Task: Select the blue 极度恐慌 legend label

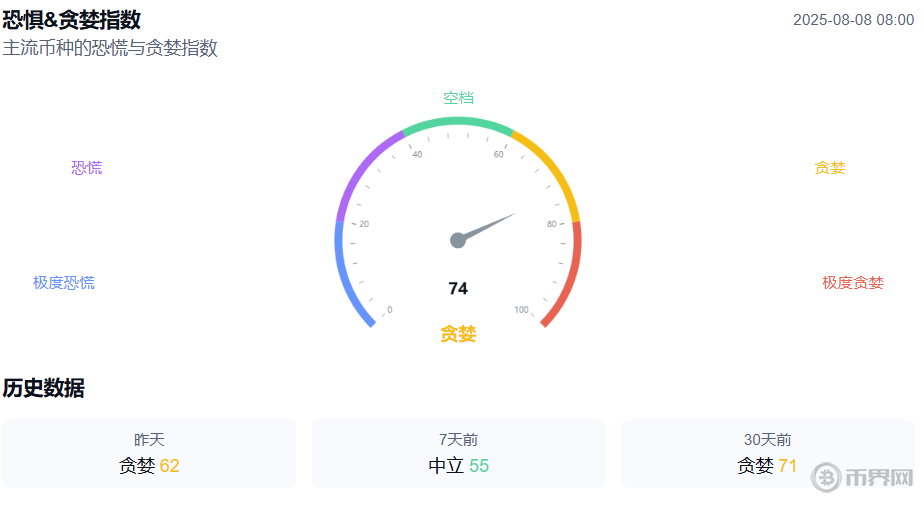Action: click(64, 283)
